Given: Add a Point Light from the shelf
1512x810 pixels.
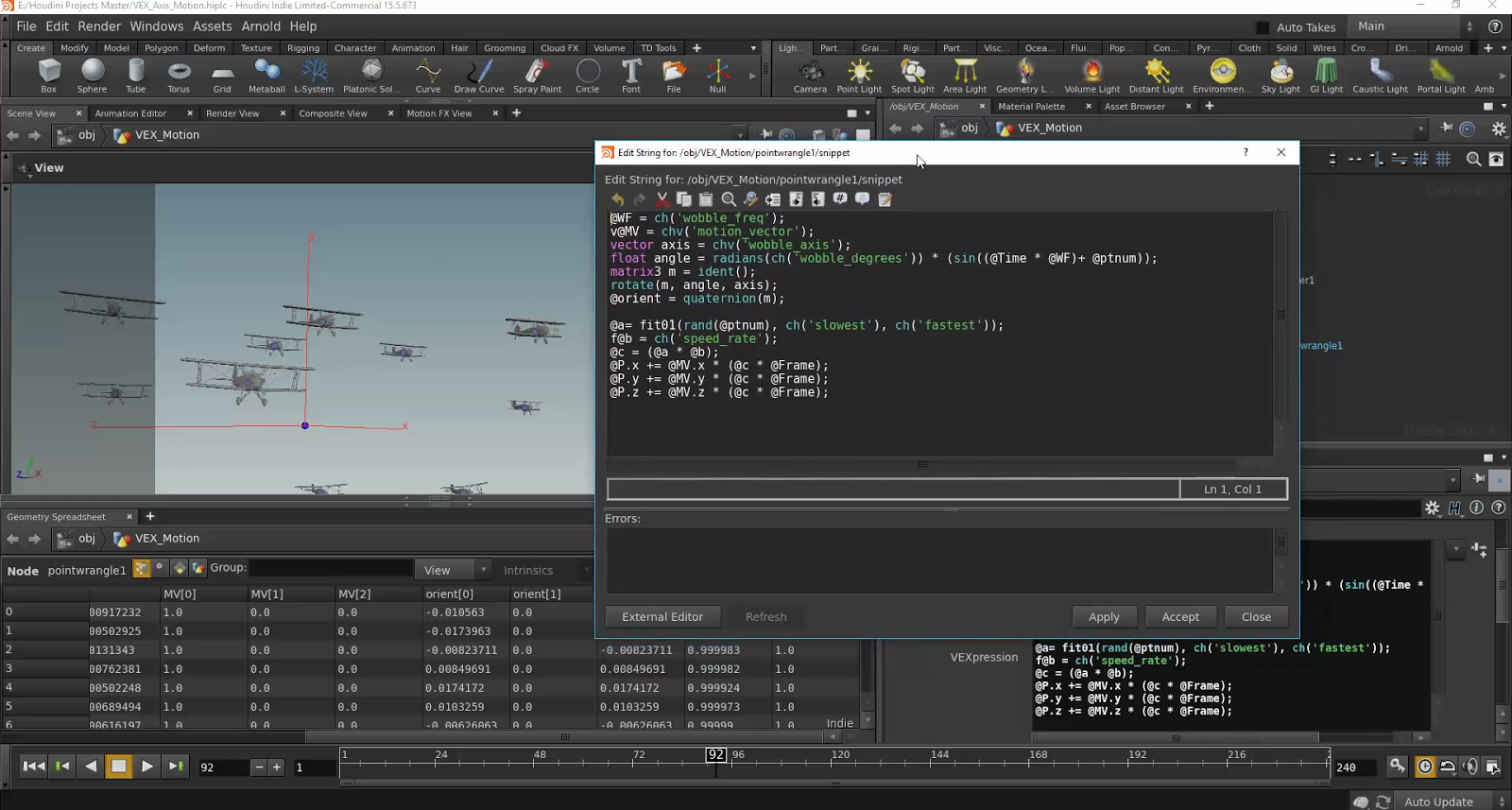Looking at the screenshot, I should pos(859,76).
